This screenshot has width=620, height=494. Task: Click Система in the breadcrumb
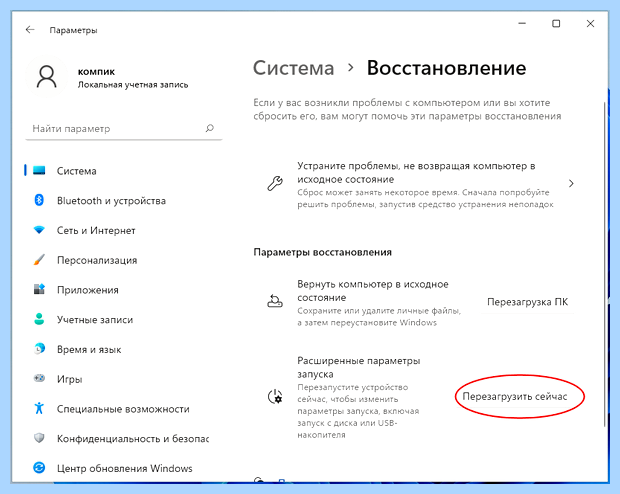click(293, 68)
